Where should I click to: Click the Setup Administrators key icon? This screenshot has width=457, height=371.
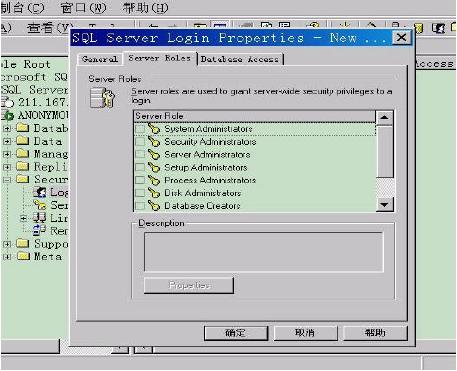(154, 167)
